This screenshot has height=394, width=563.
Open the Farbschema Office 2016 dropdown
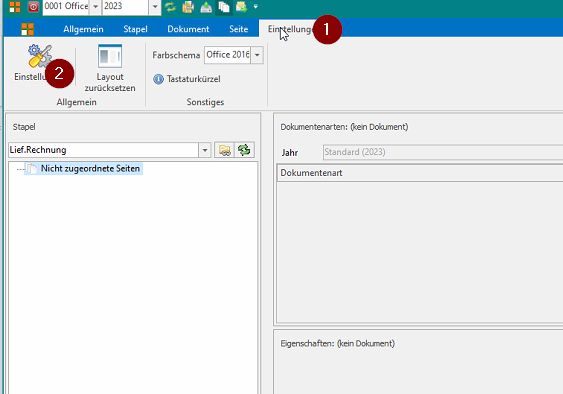pos(257,55)
